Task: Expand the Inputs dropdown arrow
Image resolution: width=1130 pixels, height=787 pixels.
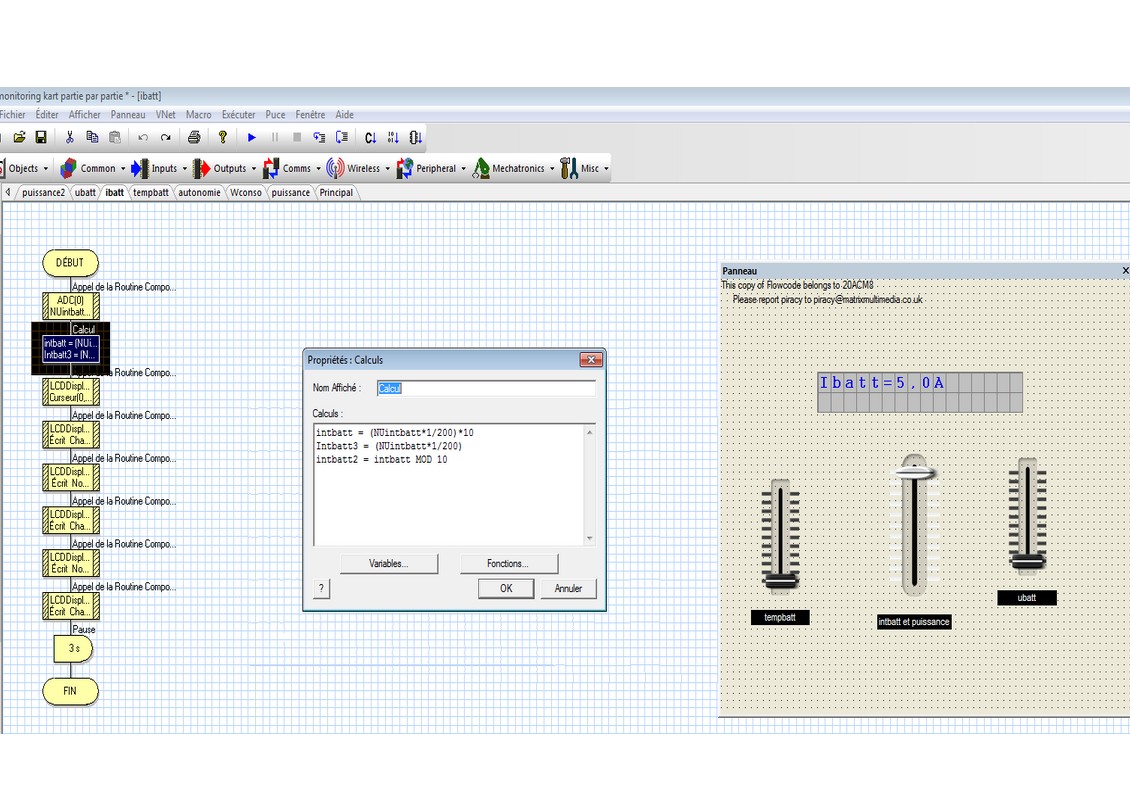Action: [x=184, y=169]
